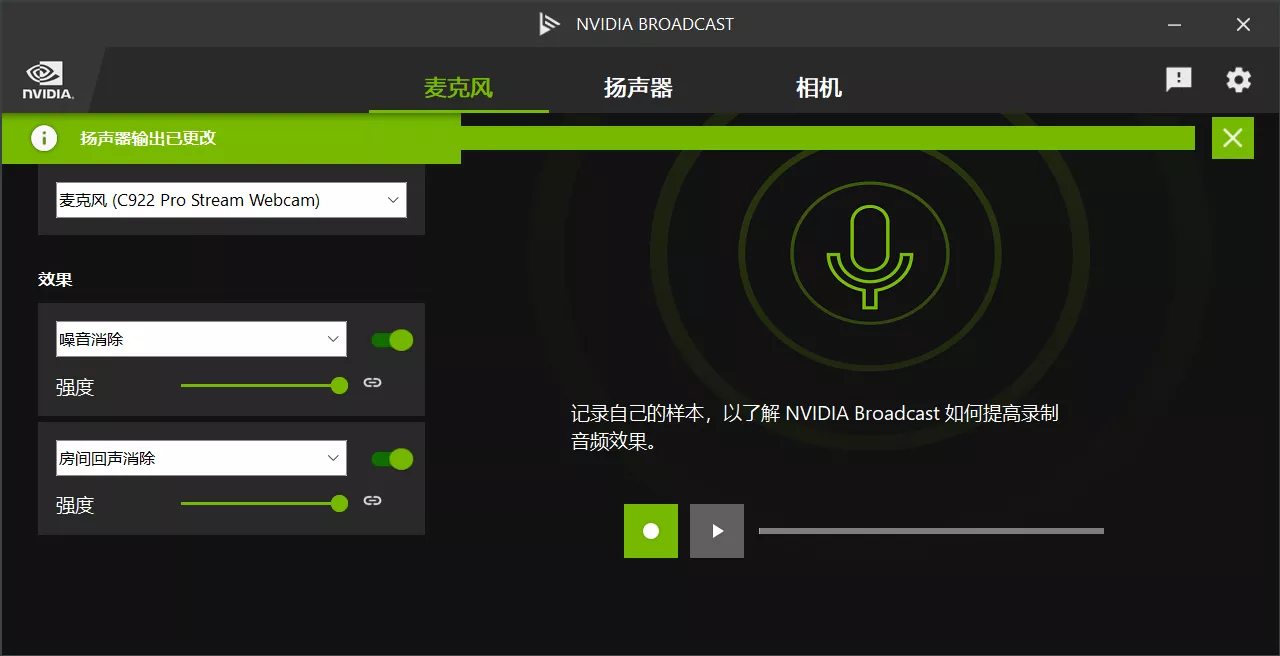Play the recorded audio sample
The height and width of the screenshot is (656, 1280).
pyautogui.click(x=717, y=531)
